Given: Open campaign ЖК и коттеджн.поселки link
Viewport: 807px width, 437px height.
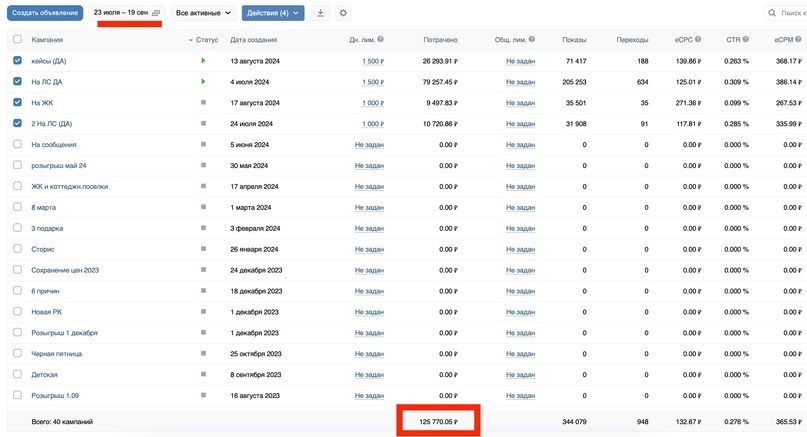Looking at the screenshot, I should 69,186.
